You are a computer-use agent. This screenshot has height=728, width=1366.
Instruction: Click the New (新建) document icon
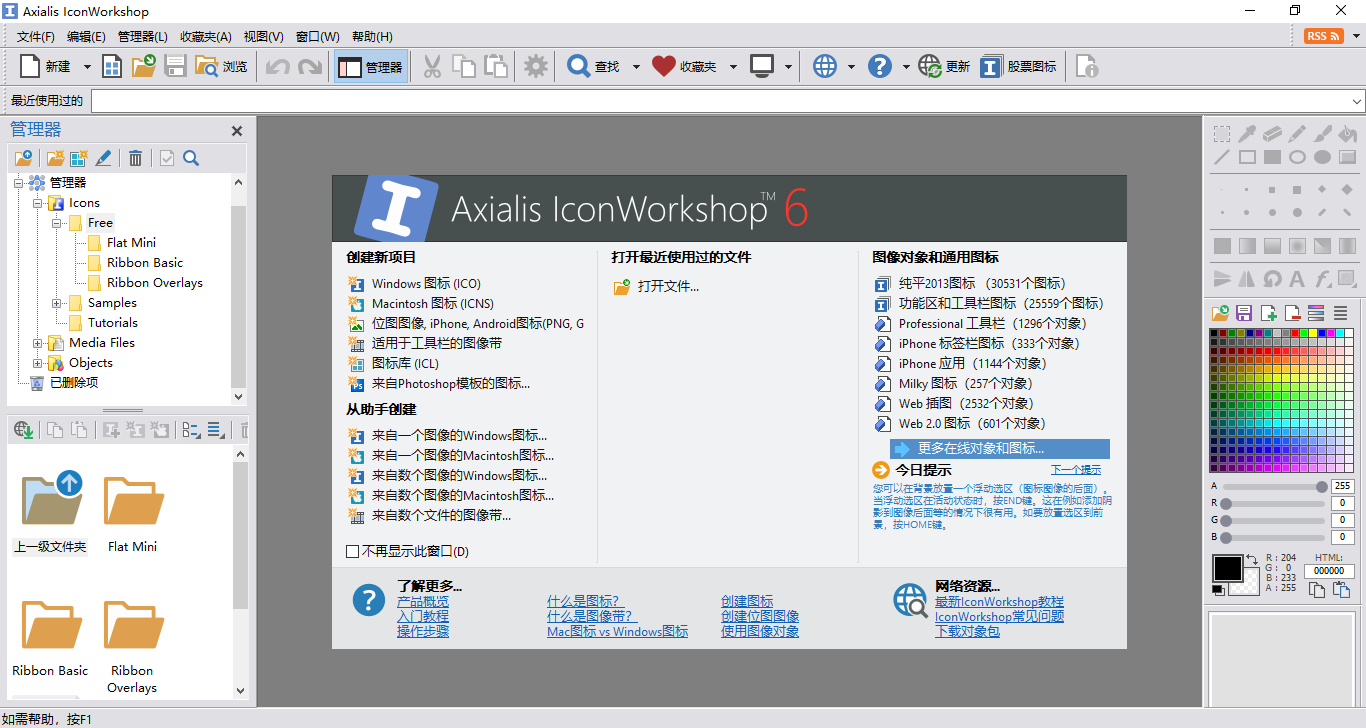coord(30,67)
